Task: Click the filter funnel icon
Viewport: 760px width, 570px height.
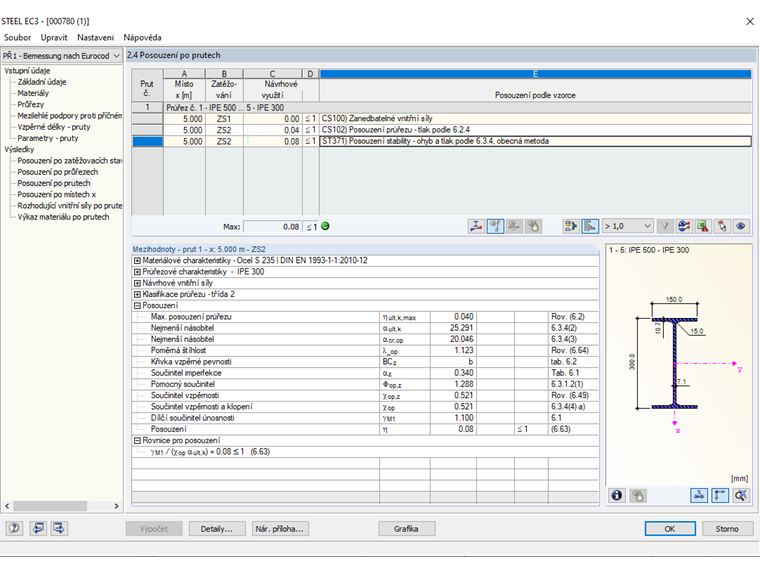Action: (665, 226)
